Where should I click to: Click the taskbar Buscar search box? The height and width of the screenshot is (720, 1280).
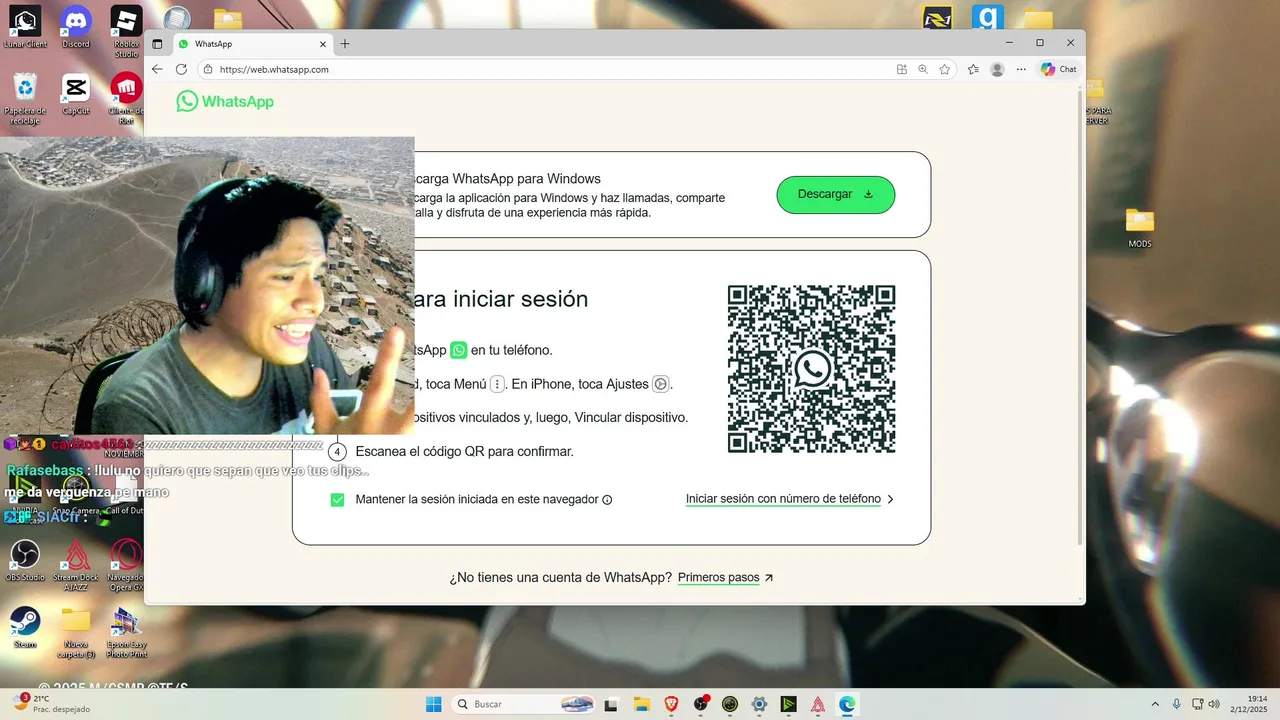point(527,704)
